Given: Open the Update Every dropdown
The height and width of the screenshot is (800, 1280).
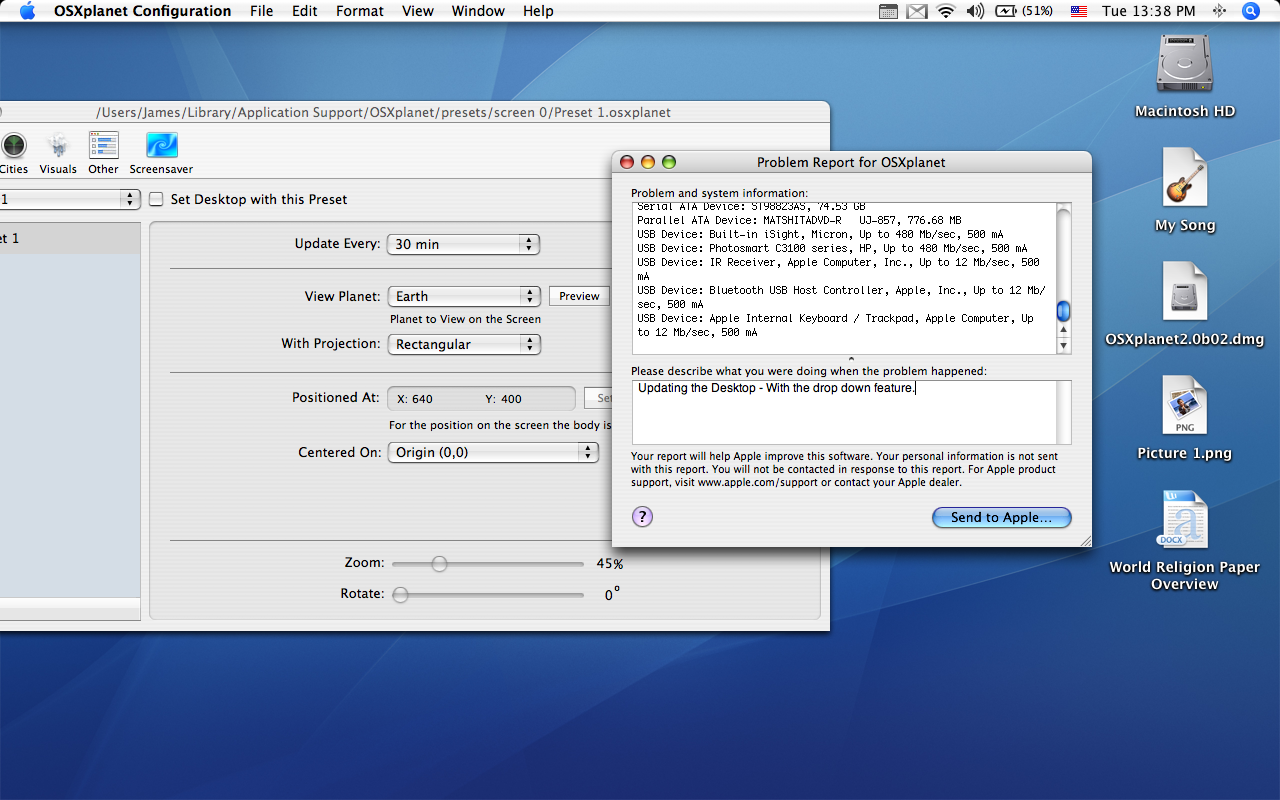Looking at the screenshot, I should (x=463, y=244).
